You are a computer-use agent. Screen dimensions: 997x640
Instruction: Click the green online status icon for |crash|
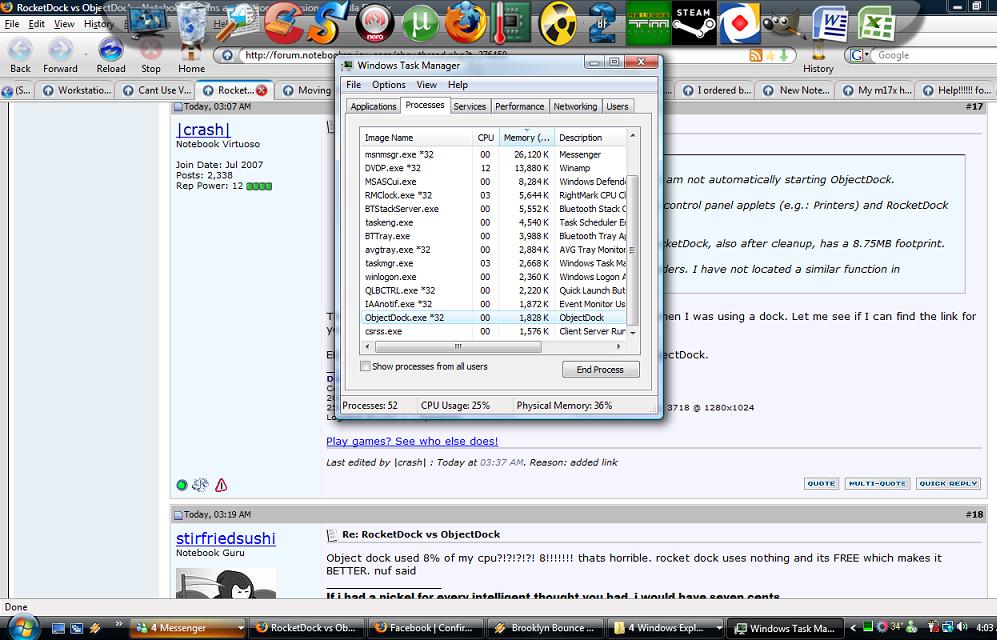click(182, 485)
